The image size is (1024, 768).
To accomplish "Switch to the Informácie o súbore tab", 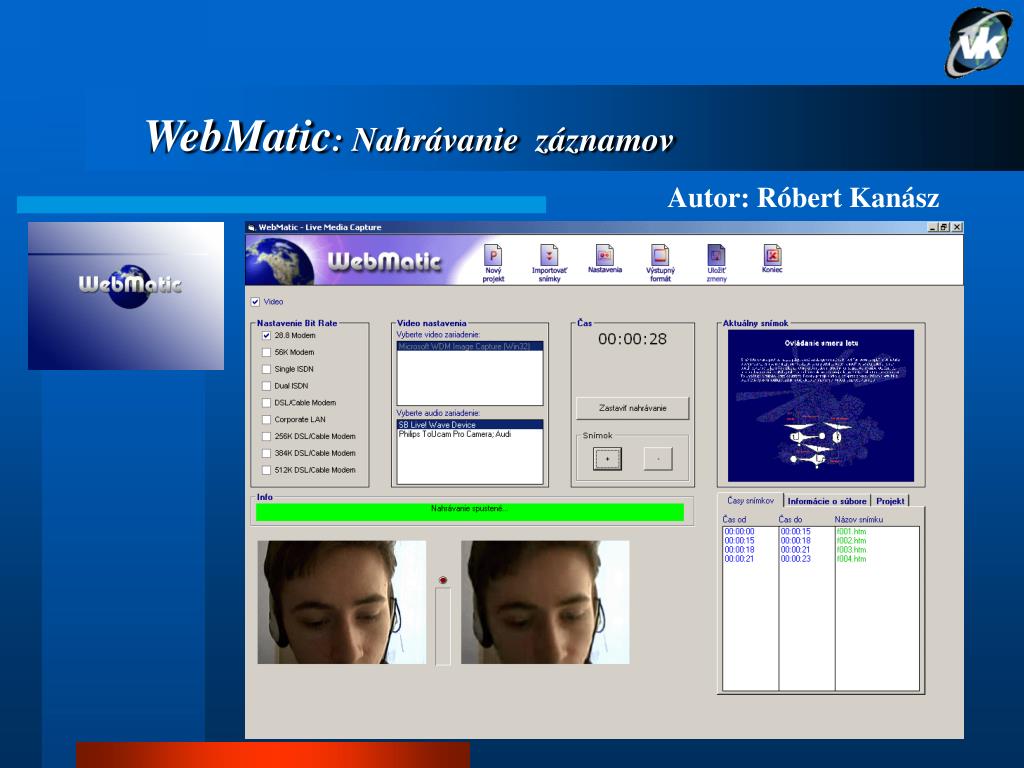I will coord(827,501).
